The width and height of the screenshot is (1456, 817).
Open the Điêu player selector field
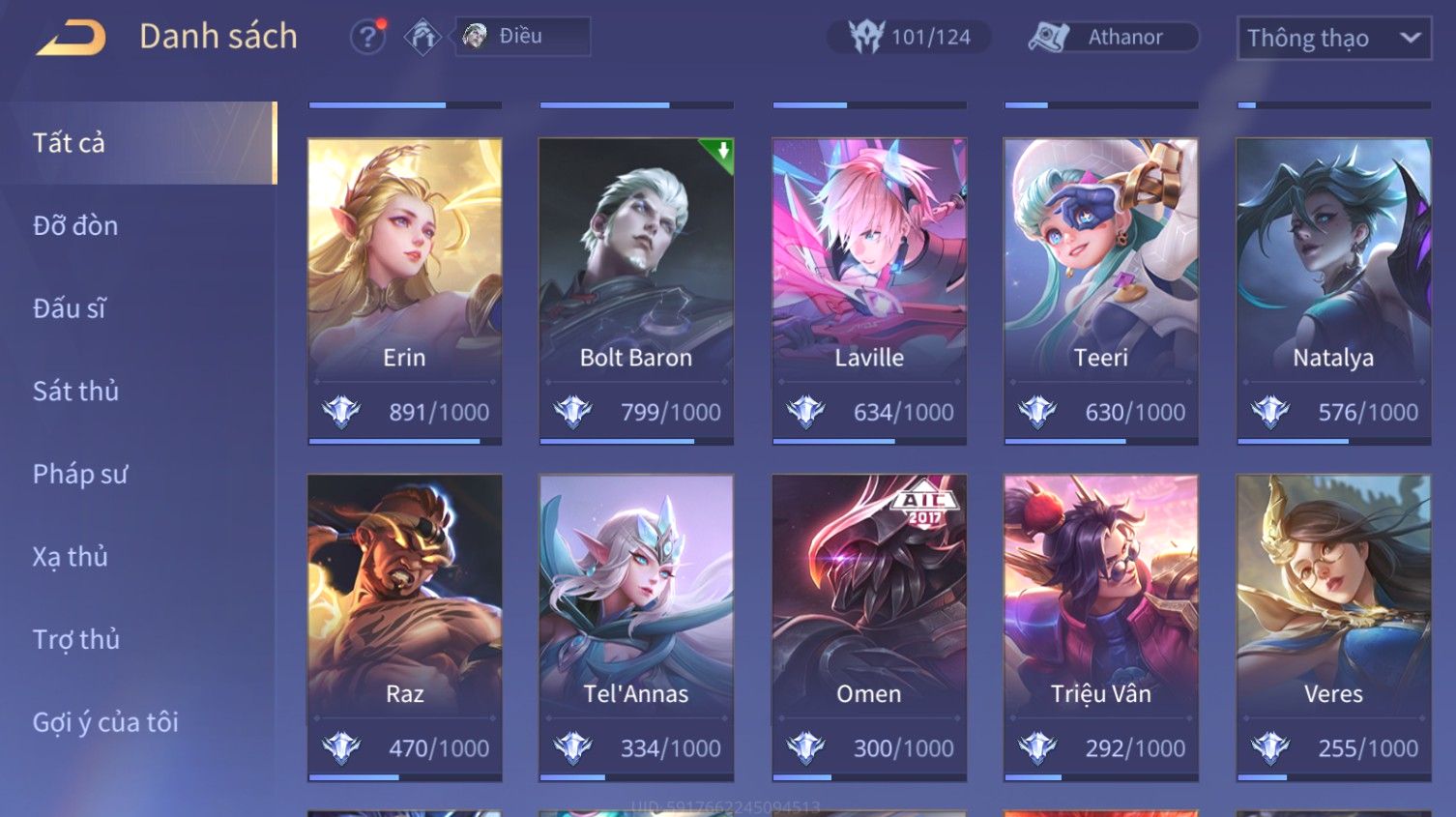point(523,37)
